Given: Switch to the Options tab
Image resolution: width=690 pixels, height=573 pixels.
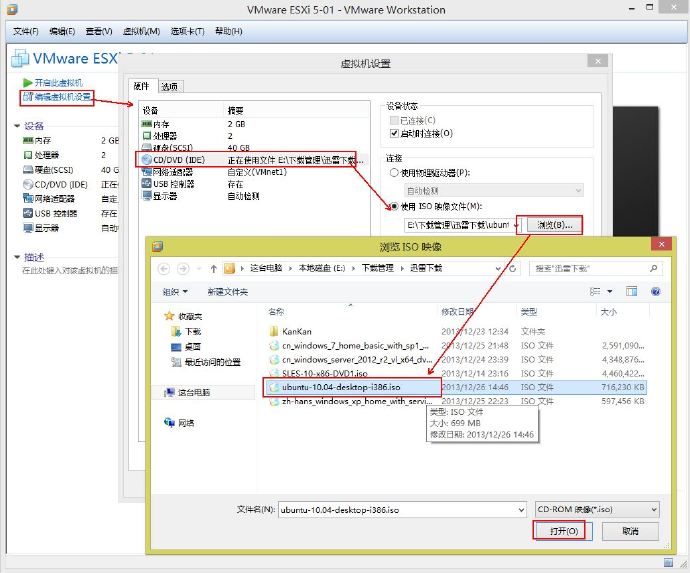Looking at the screenshot, I should pyautogui.click(x=169, y=86).
